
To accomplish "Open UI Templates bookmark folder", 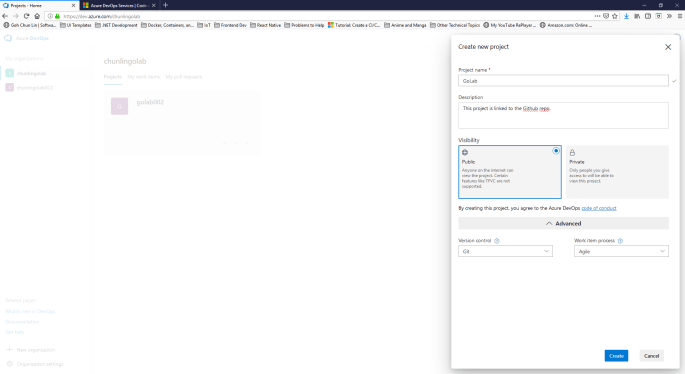I will tap(76, 25).
